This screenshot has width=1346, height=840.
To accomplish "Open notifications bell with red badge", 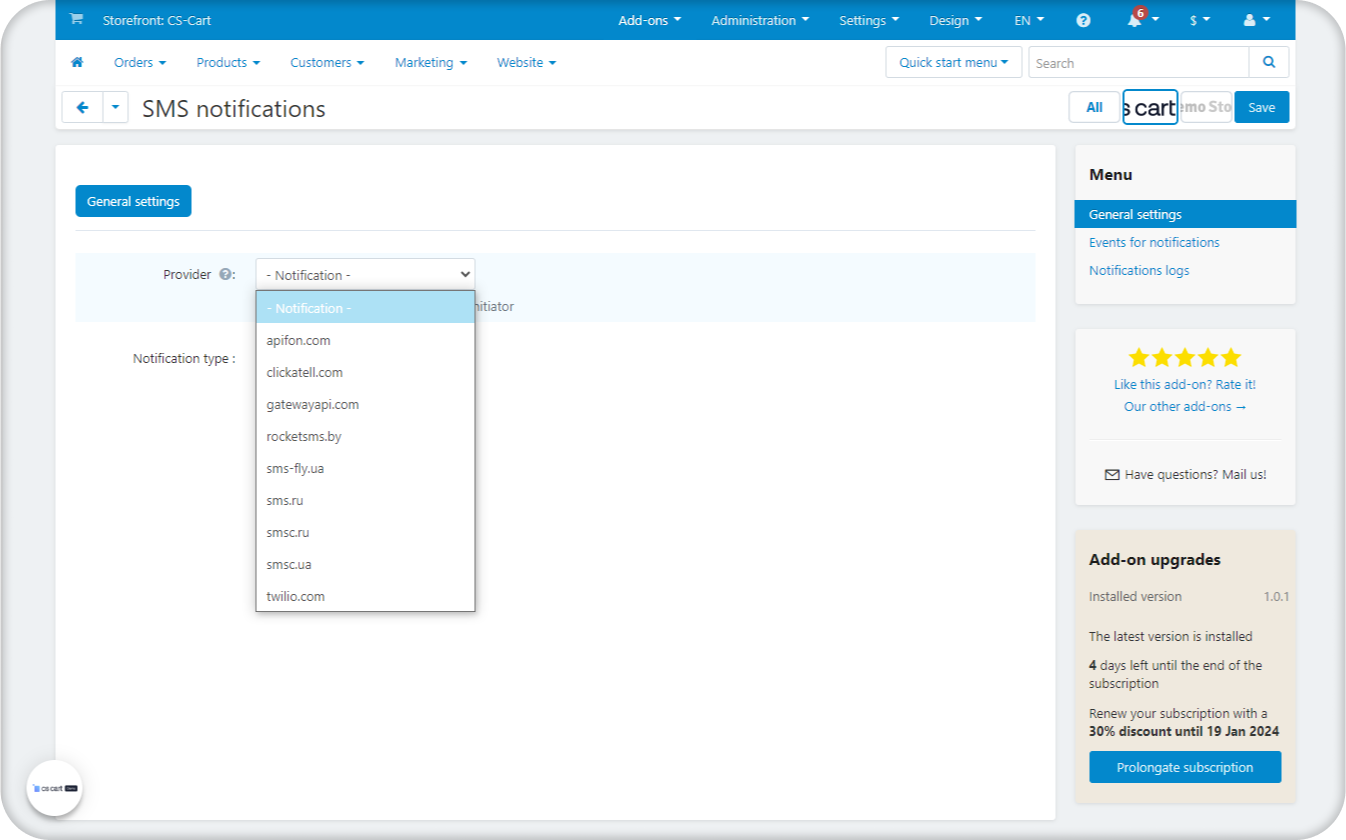I will pyautogui.click(x=1135, y=19).
